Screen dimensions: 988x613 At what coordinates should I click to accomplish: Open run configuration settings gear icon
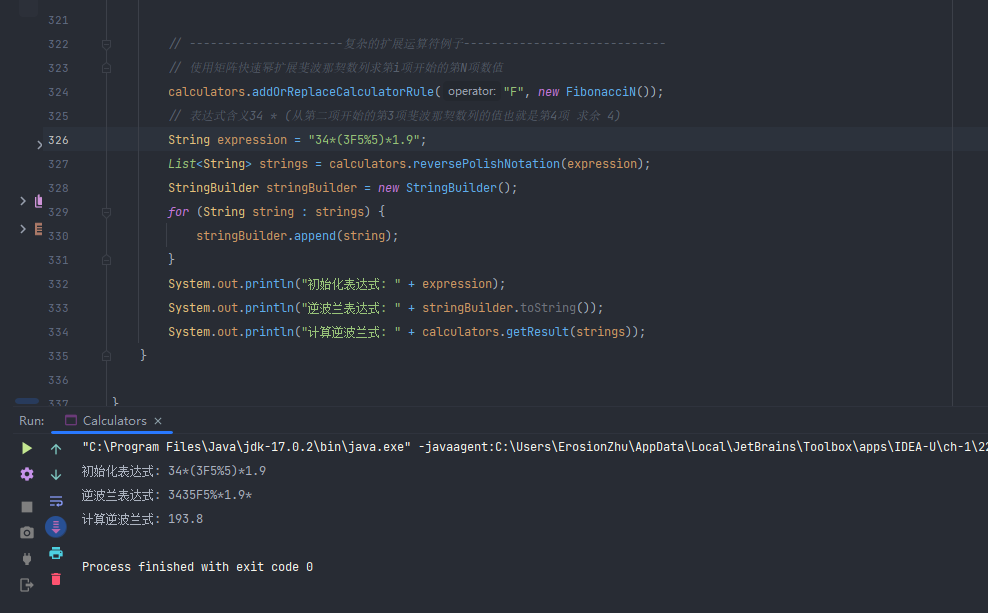point(27,474)
